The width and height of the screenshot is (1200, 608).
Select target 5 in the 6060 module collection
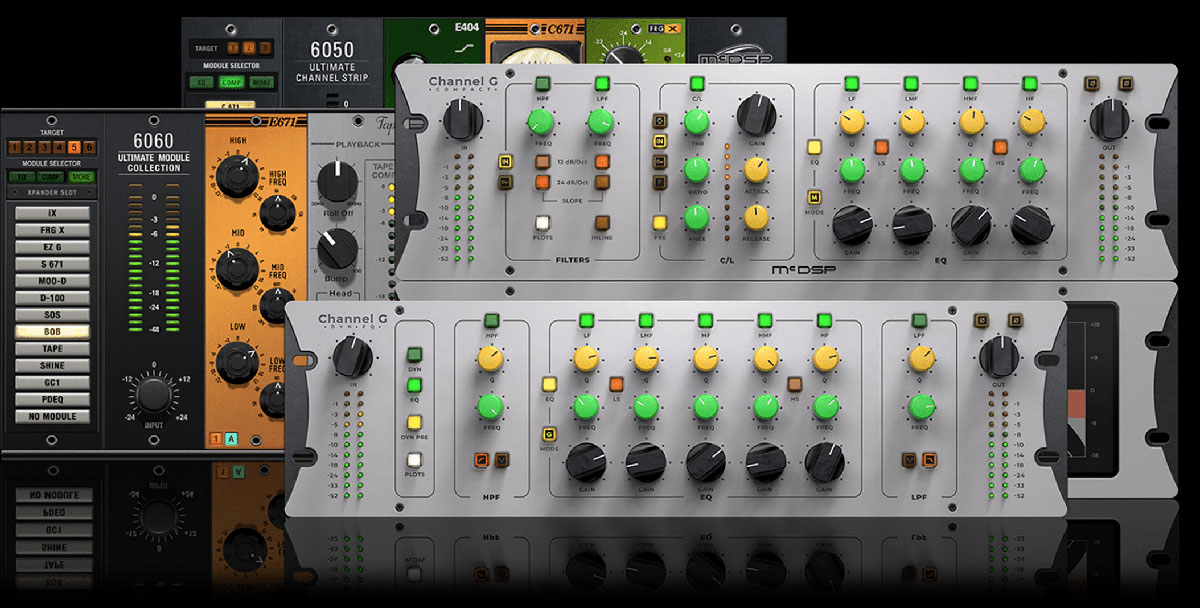(x=75, y=147)
